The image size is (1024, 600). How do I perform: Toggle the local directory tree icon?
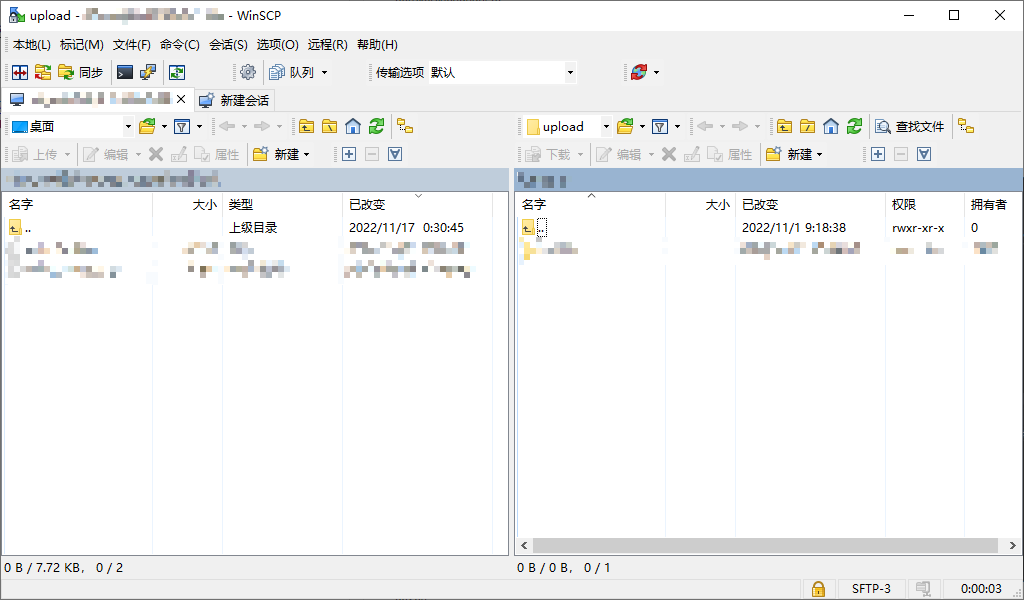pos(405,126)
